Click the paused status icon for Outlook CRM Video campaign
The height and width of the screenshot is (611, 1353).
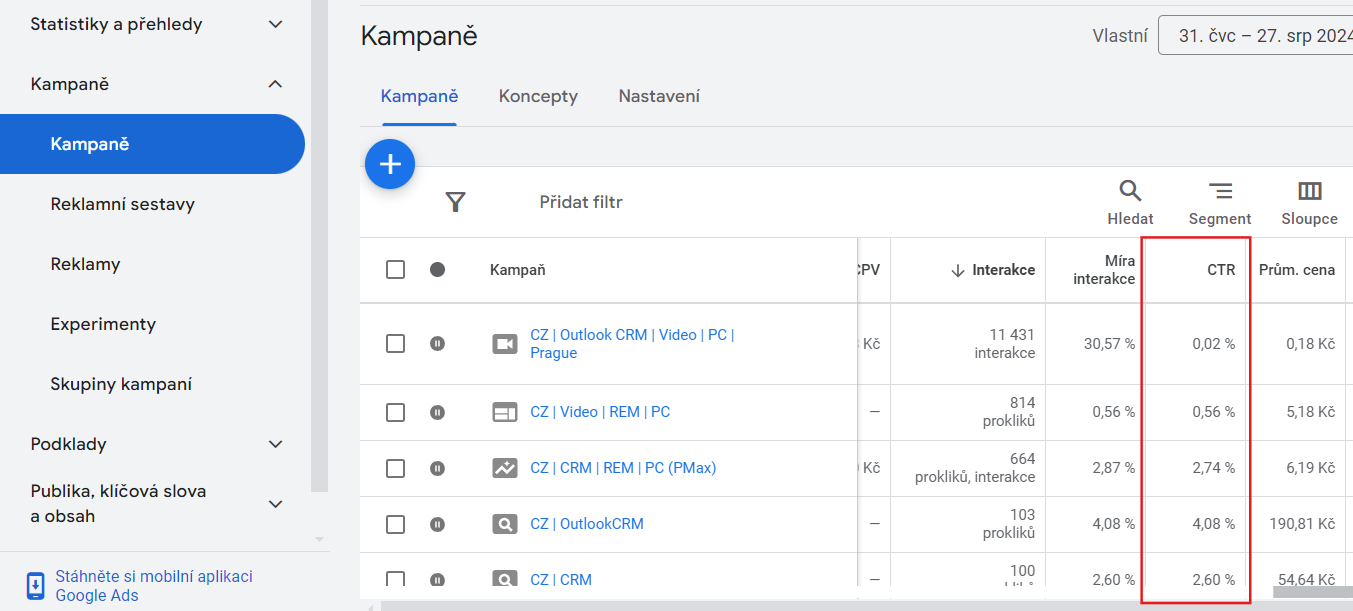point(437,343)
